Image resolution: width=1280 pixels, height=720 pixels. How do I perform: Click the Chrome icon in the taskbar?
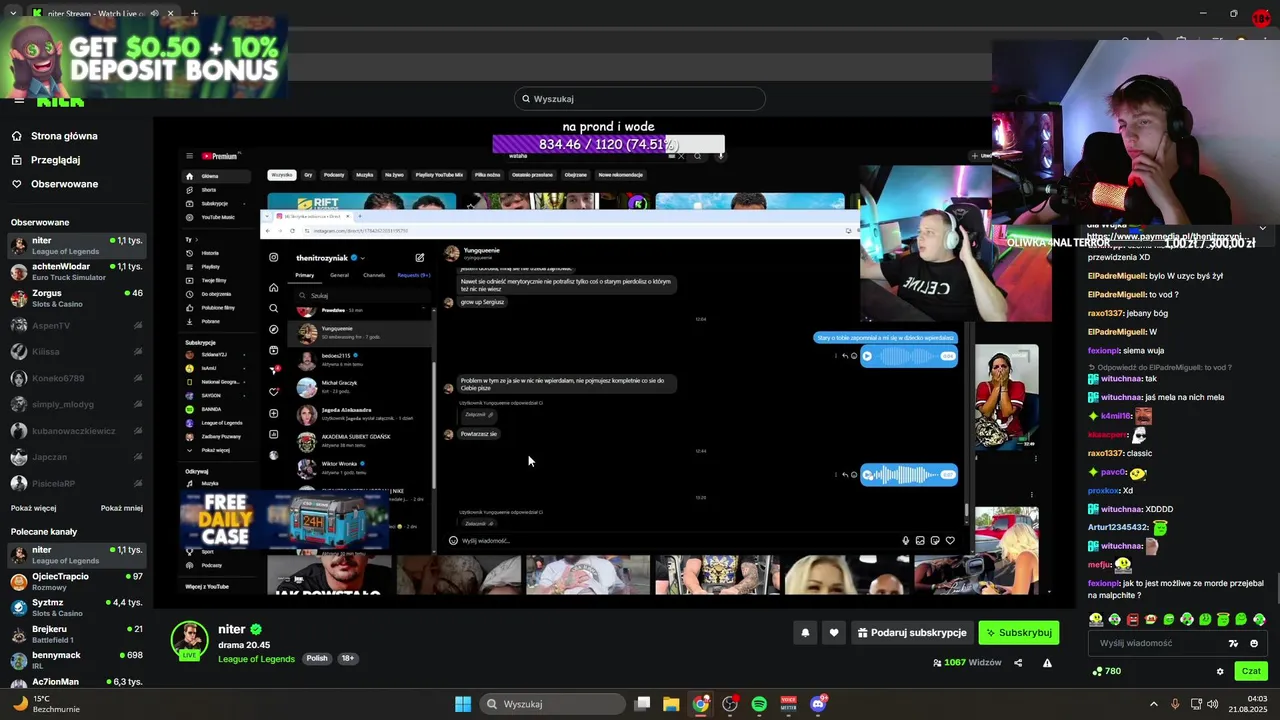pyautogui.click(x=701, y=704)
